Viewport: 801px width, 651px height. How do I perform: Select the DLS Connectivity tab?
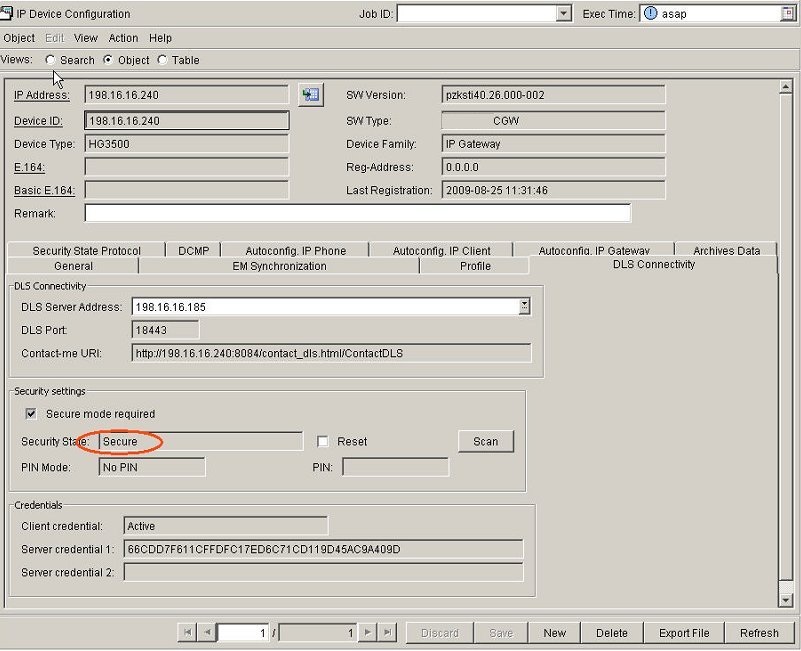(x=654, y=265)
